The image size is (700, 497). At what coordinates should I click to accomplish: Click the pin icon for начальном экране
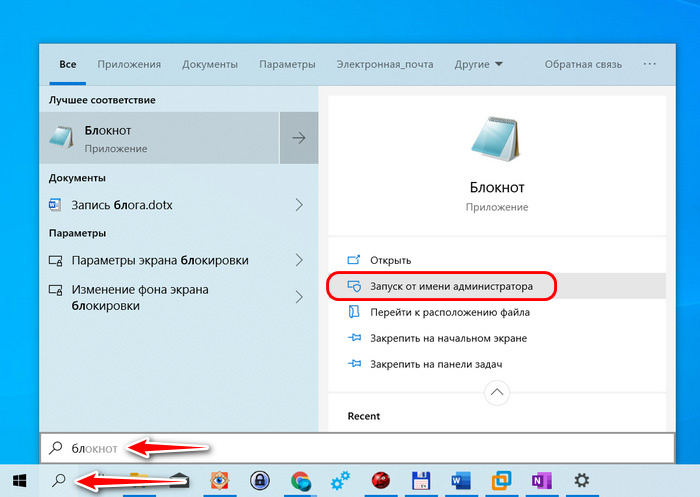coord(354,338)
